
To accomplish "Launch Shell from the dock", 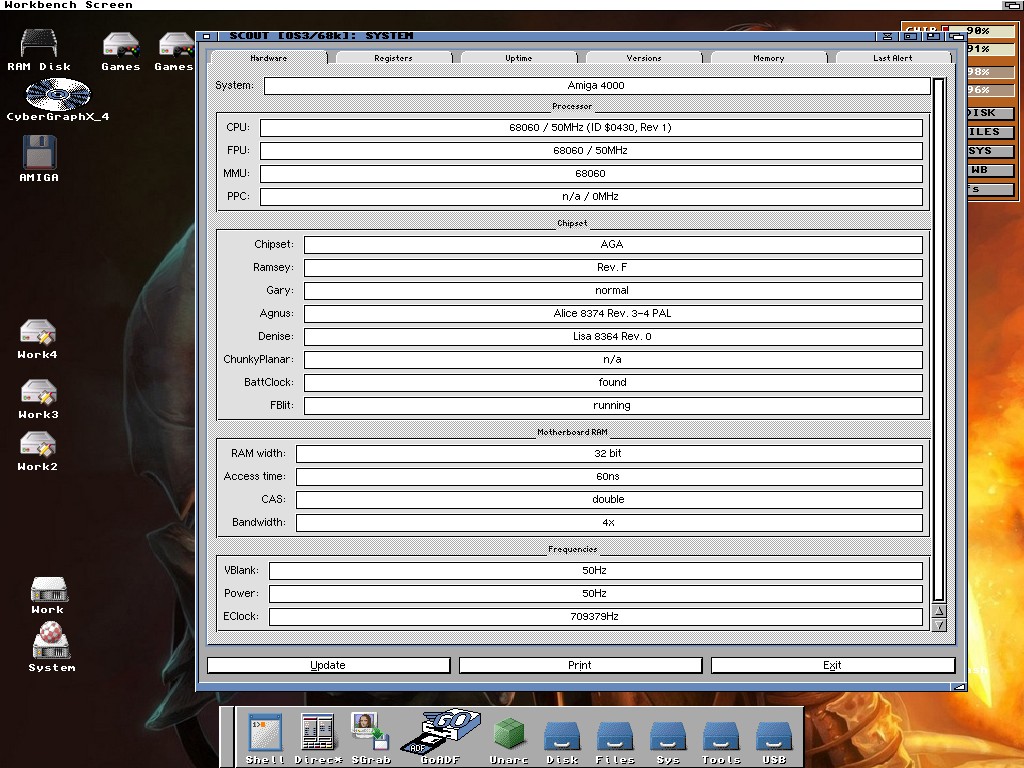I will [x=265, y=739].
